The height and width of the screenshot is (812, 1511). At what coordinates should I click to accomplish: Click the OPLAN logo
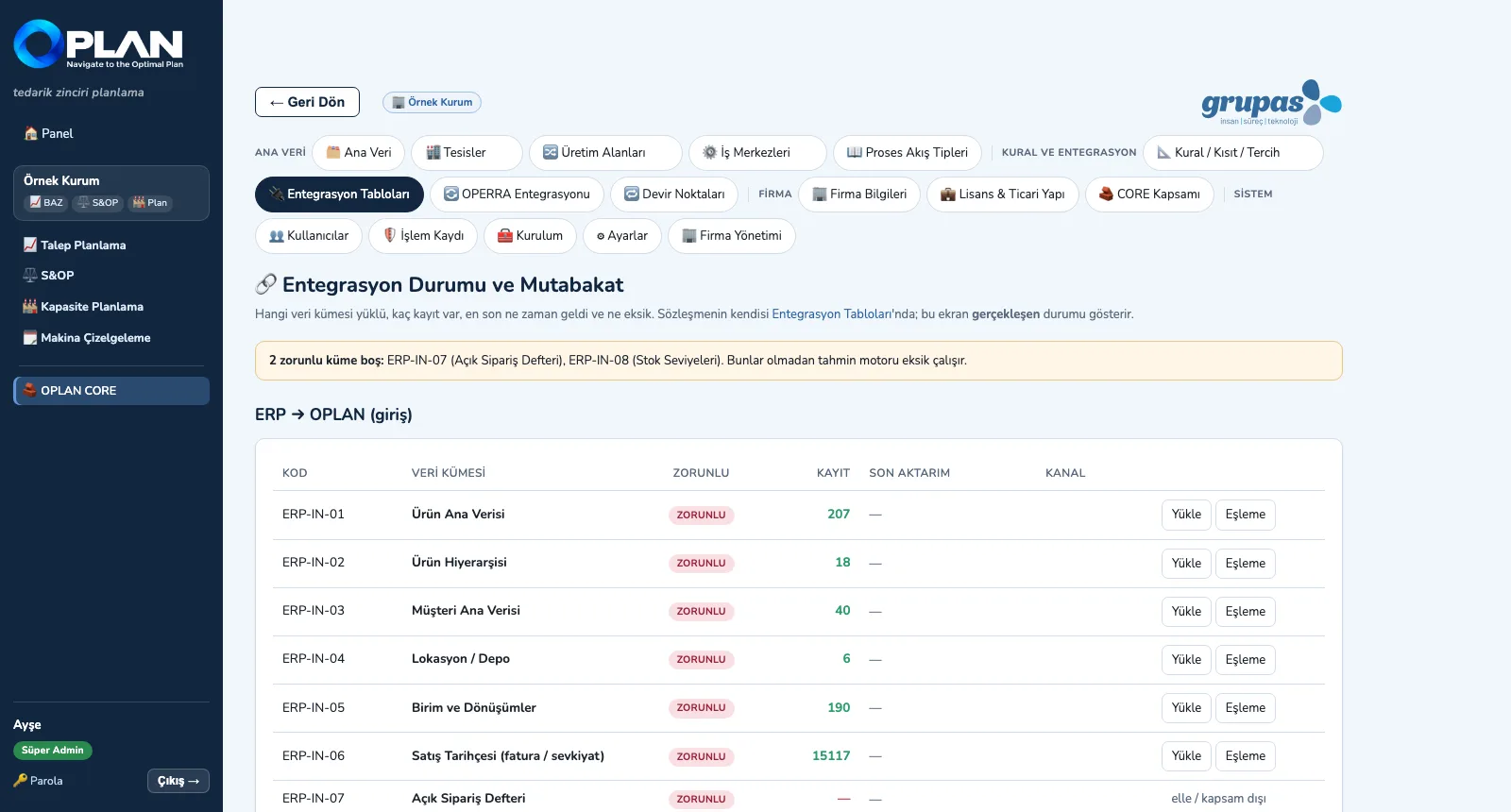pyautogui.click(x=98, y=44)
